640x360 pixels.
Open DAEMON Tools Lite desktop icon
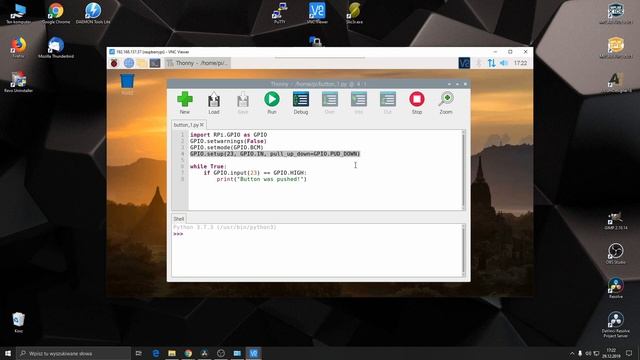[x=93, y=13]
